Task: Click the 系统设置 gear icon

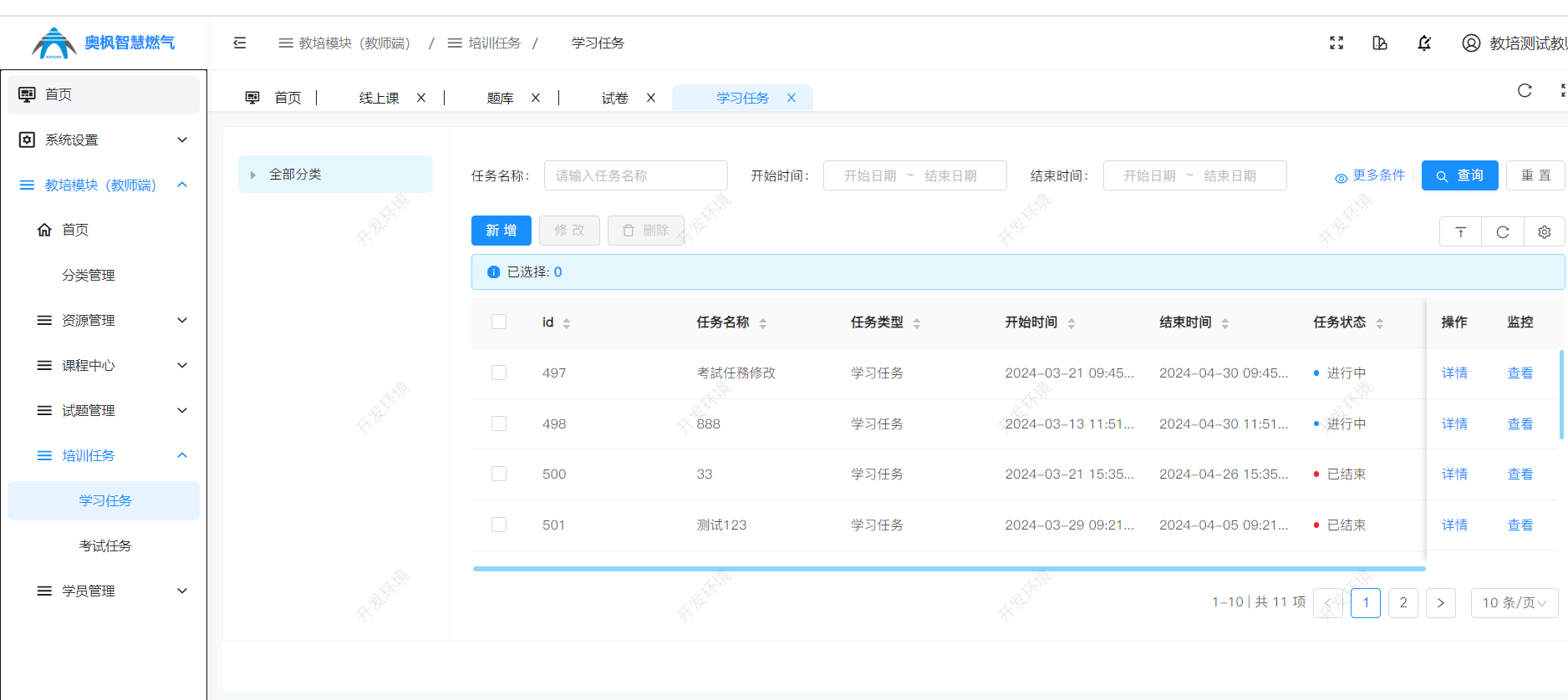Action: coord(27,139)
